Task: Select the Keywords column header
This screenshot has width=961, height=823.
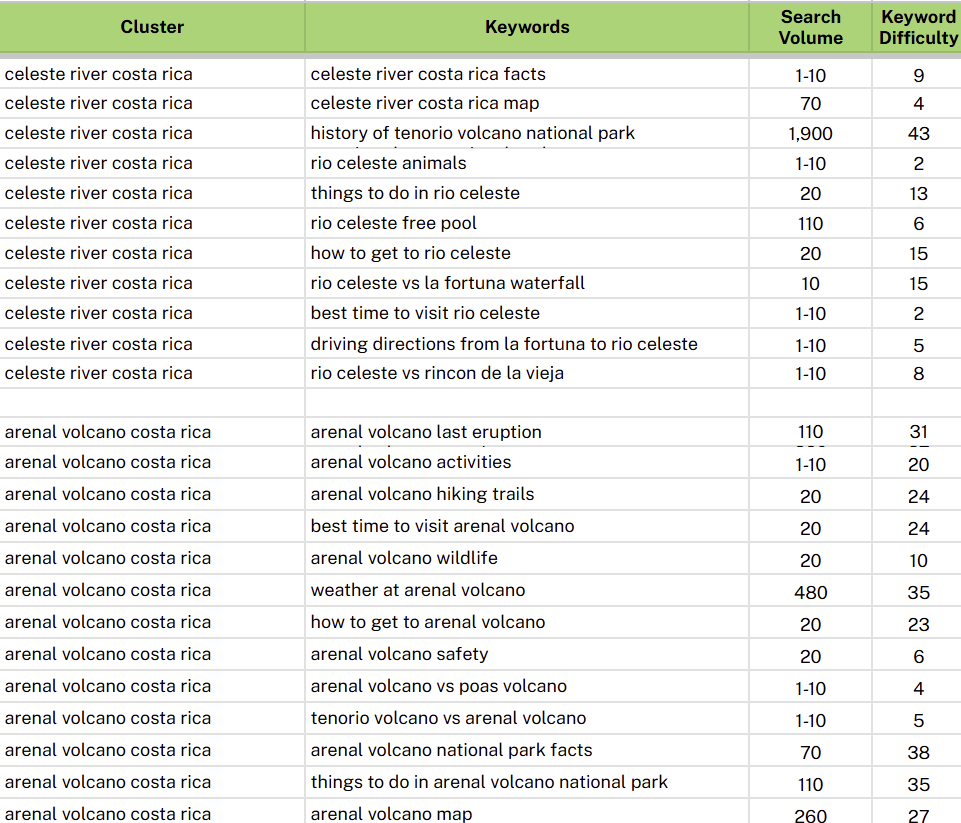Action: pos(527,27)
